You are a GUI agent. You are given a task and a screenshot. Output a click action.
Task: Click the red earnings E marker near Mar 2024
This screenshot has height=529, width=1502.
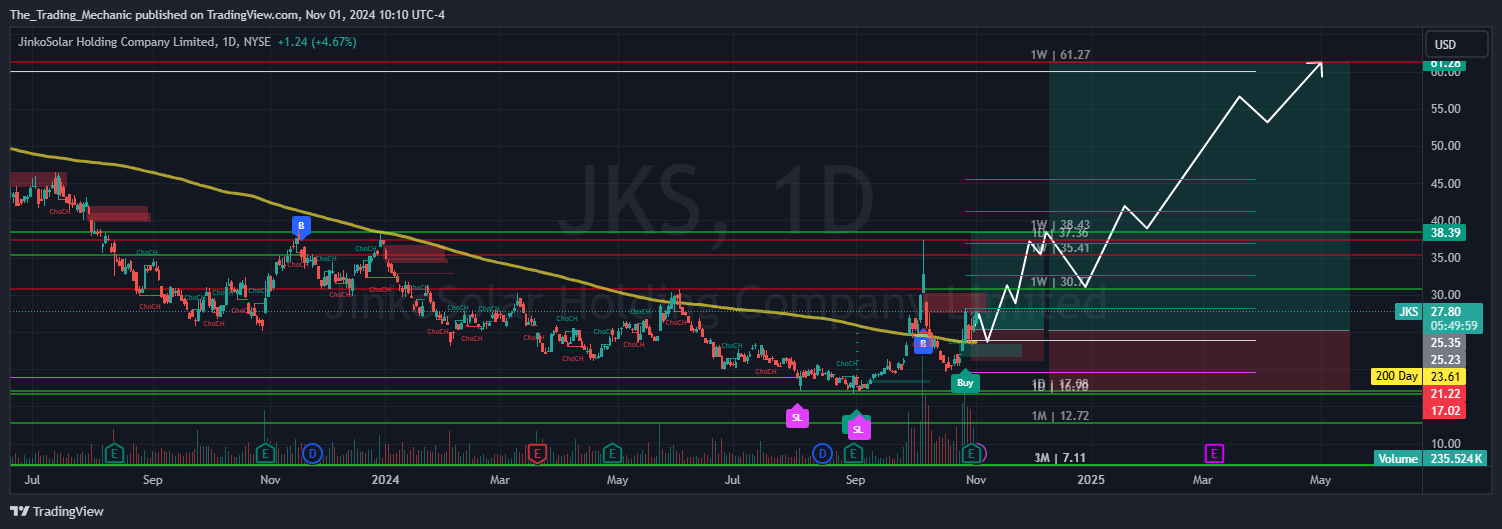click(x=537, y=454)
